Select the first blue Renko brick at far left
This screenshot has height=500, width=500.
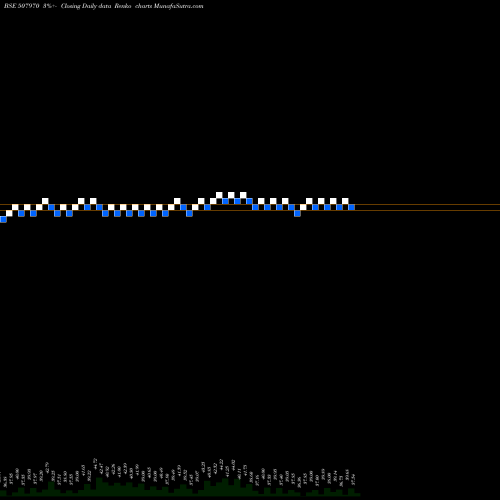(x=3, y=219)
